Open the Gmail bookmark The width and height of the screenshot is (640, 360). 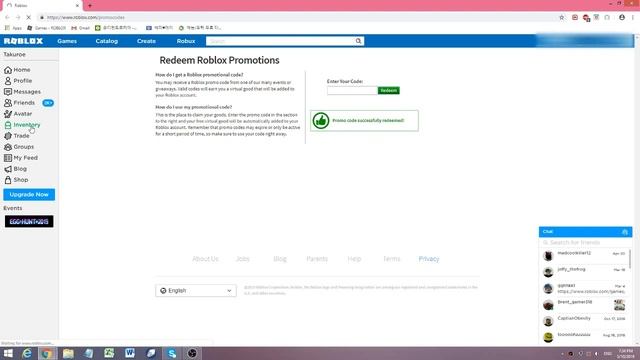(x=80, y=28)
